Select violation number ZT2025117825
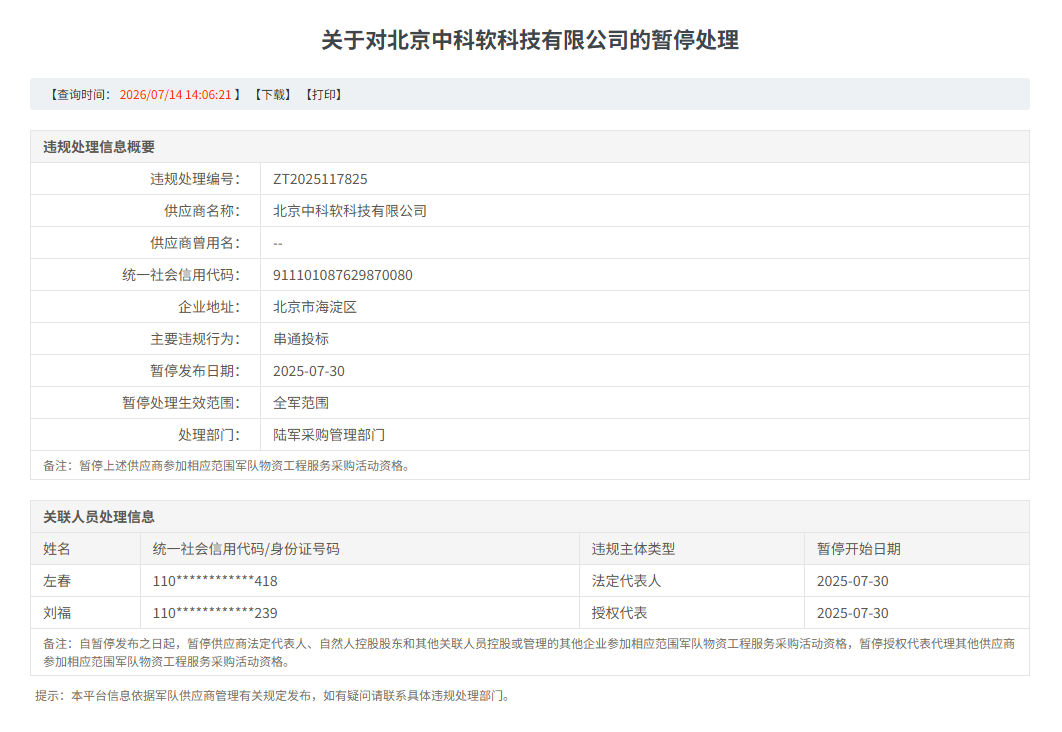Screen dimensions: 1062x732 (320, 179)
